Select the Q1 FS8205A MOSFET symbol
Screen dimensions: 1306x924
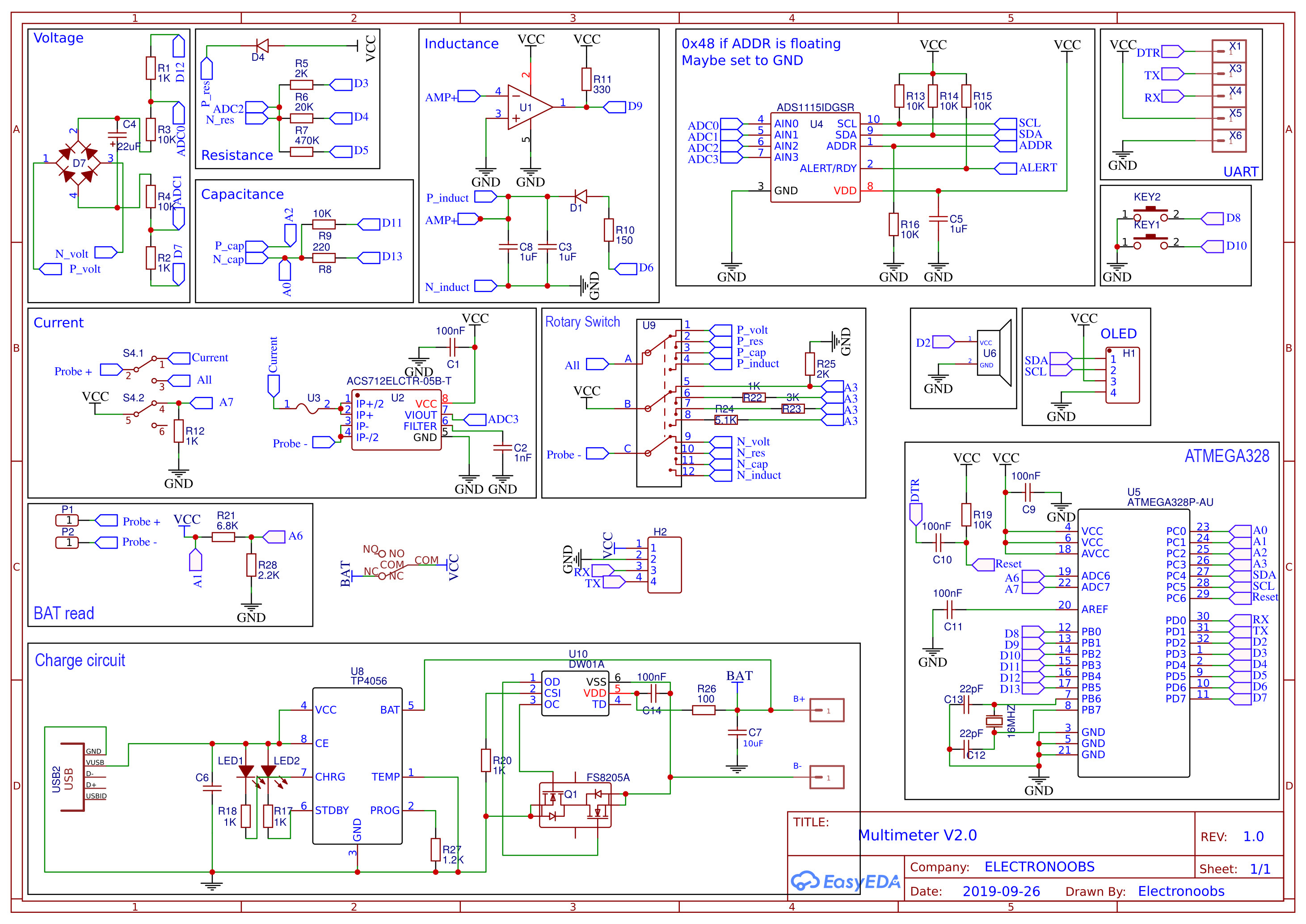click(575, 805)
